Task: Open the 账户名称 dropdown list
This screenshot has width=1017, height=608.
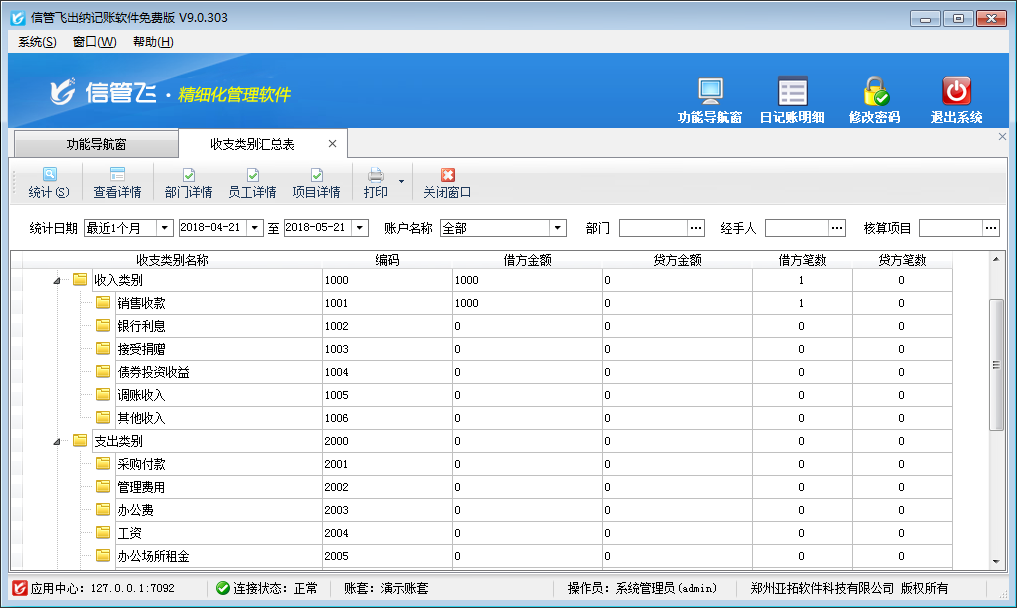Action: tap(558, 228)
